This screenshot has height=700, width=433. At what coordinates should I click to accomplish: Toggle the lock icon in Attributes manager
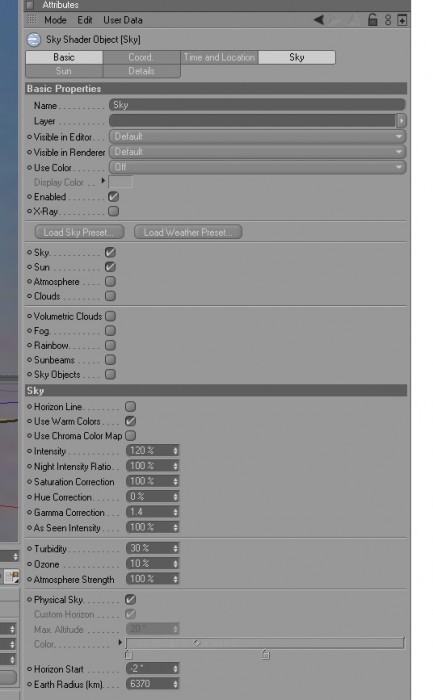pos(372,19)
